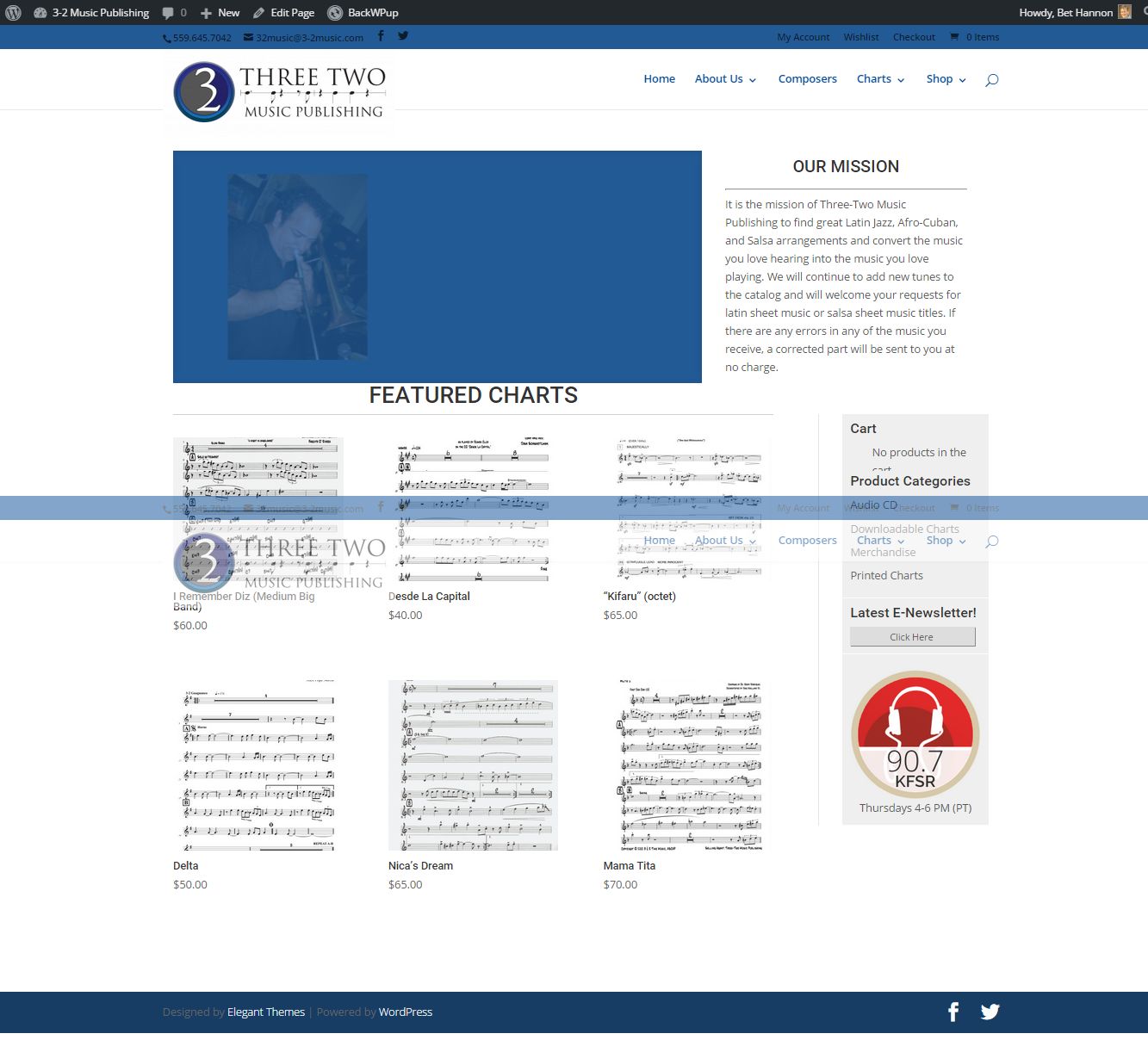Click the newsletter Click Here button
Viewport: 1148px width, 1046px height.
coord(913,637)
